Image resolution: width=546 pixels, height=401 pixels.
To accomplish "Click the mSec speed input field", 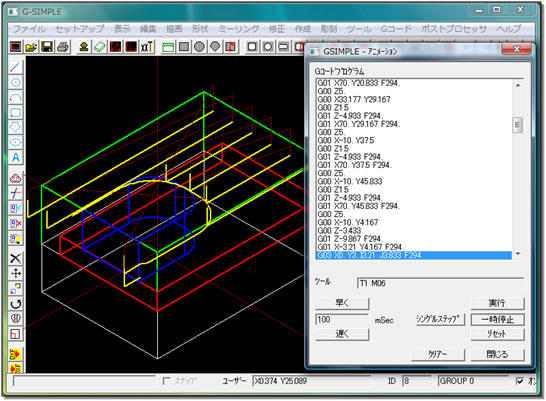I will (x=342, y=320).
